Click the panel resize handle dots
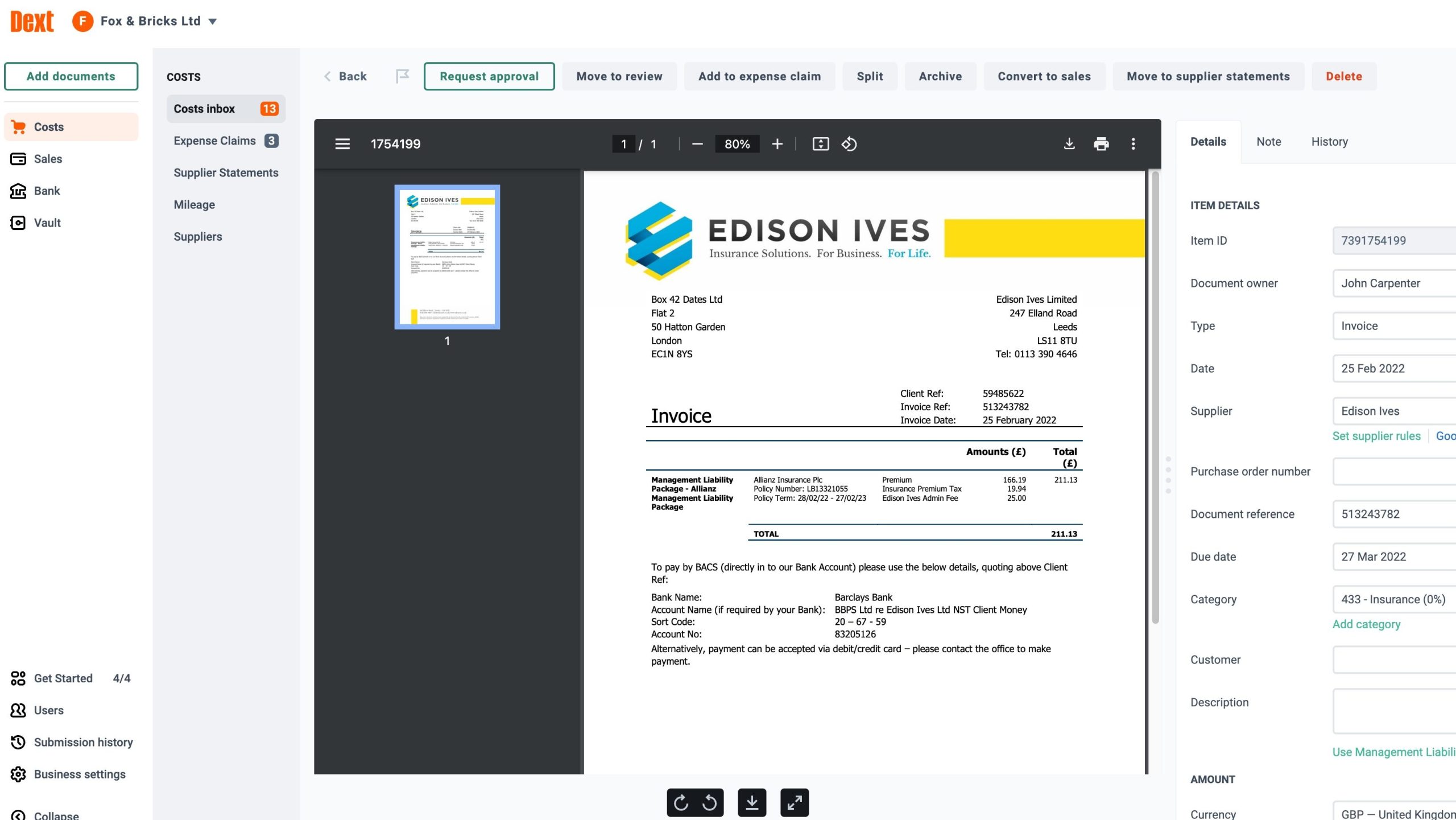This screenshot has width=1456, height=820. pos(1168,475)
